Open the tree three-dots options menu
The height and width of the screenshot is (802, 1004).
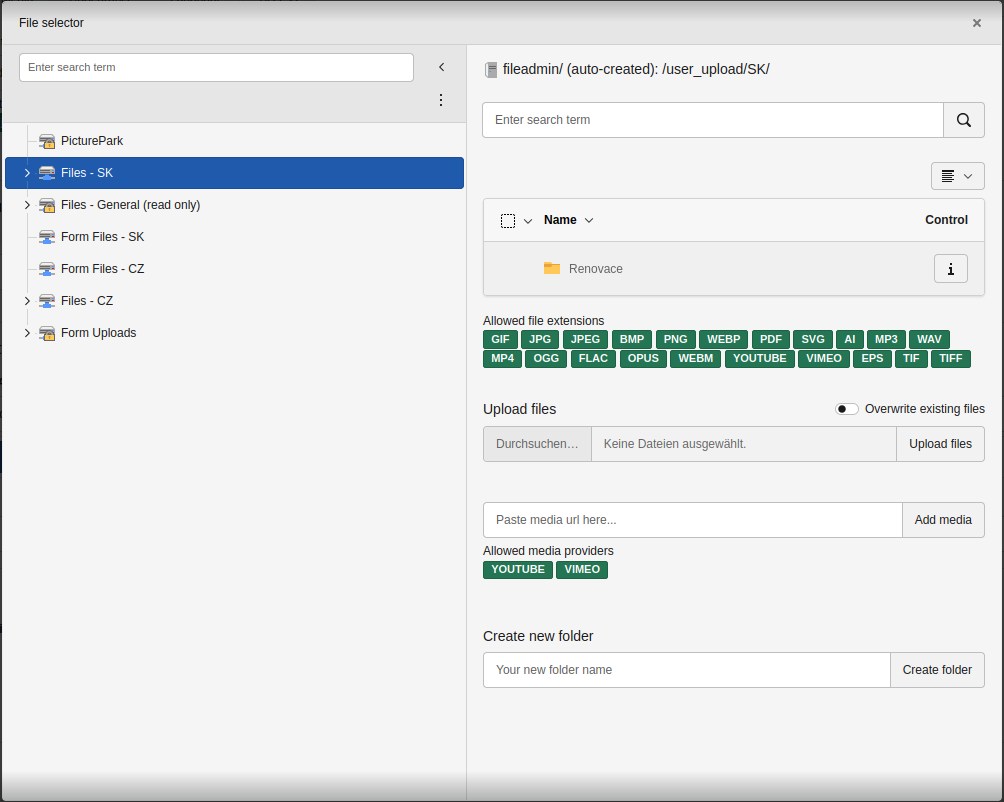pos(441,100)
